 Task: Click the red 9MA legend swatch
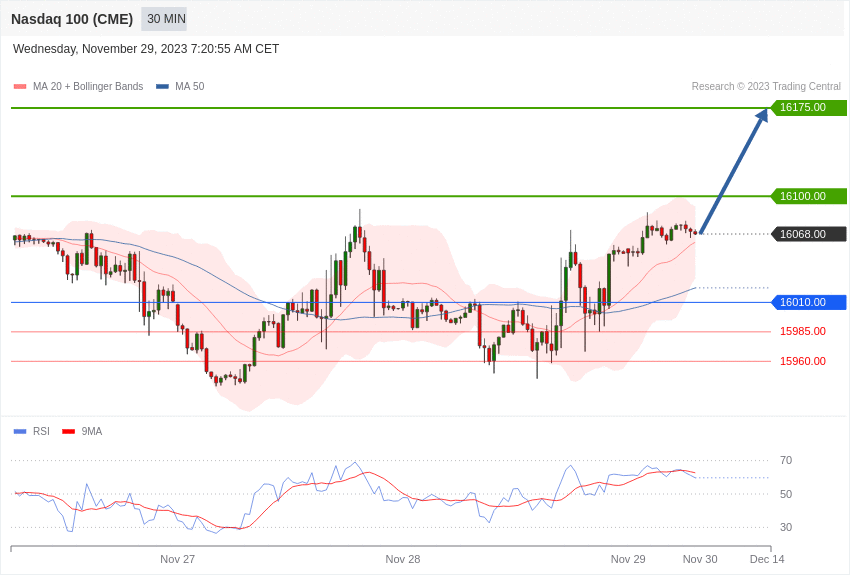point(68,432)
